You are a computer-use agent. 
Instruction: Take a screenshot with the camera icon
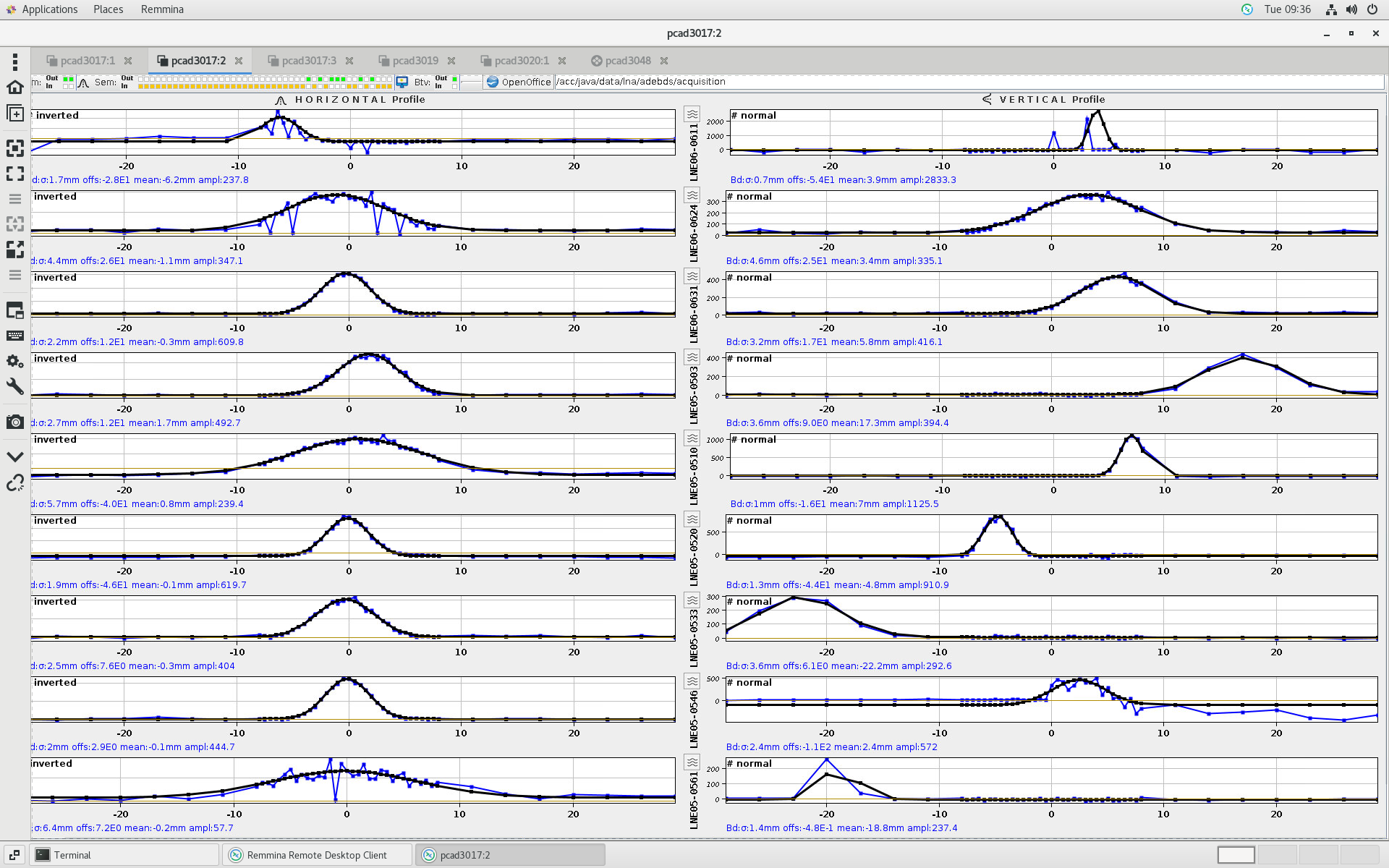(14, 422)
